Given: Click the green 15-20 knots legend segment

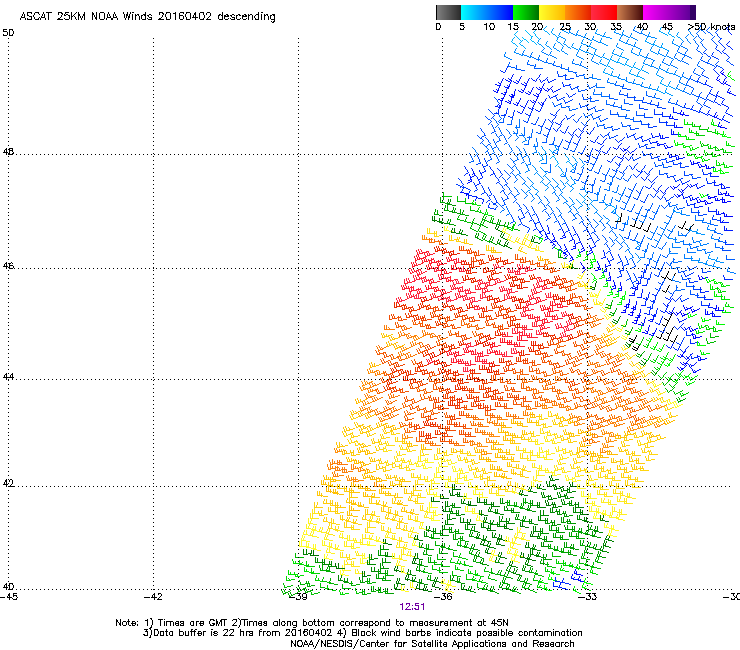Looking at the screenshot, I should coord(526,12).
